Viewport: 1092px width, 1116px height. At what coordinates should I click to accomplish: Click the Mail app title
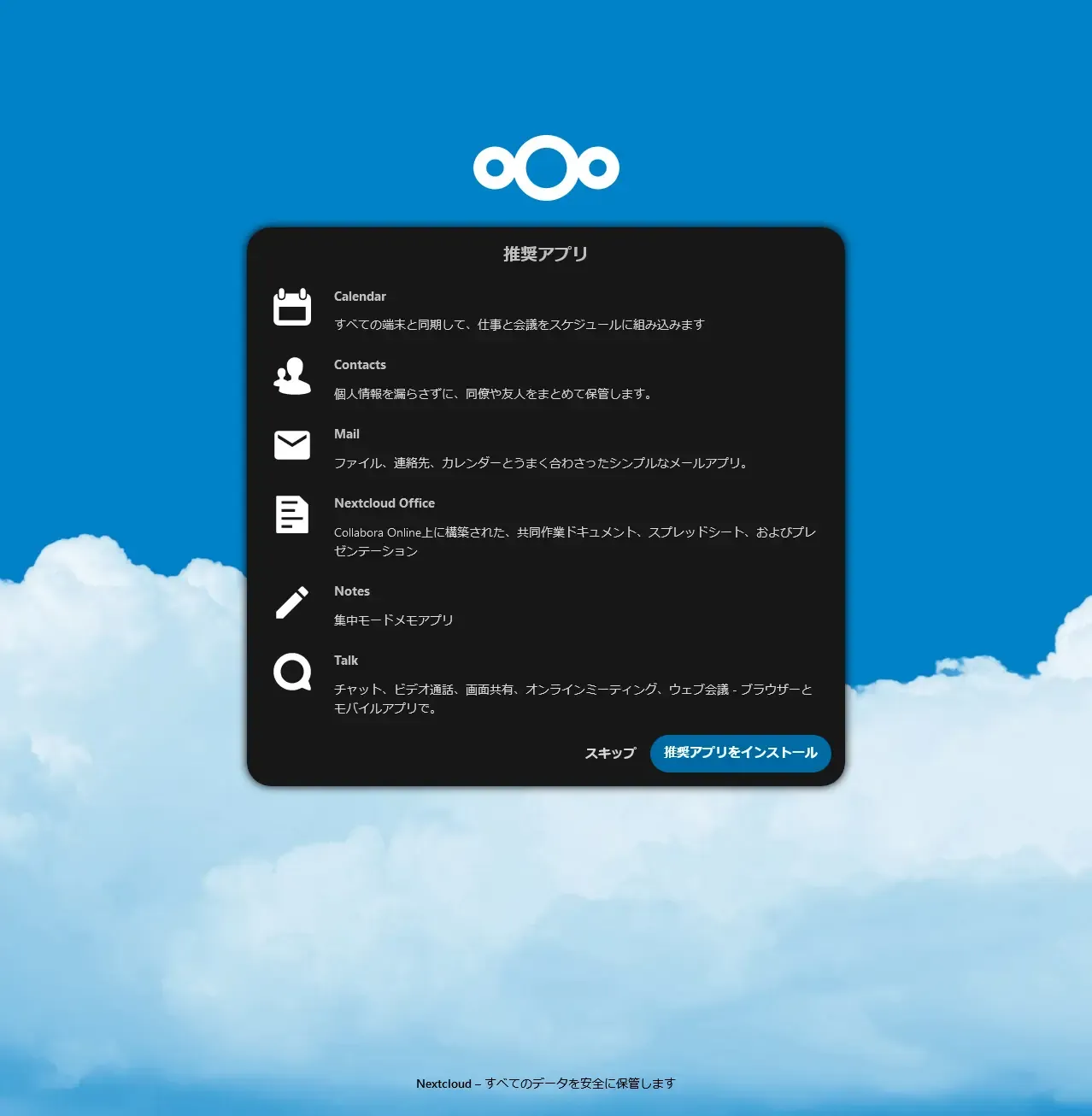pyautogui.click(x=347, y=434)
